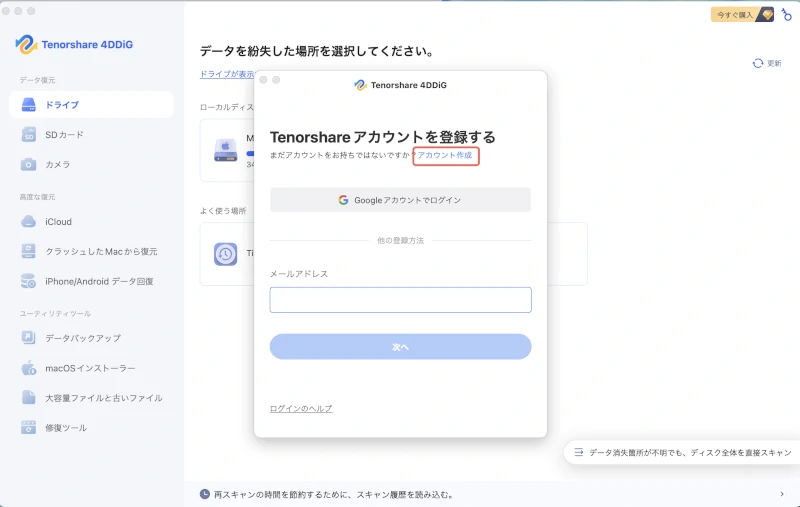Open iPhone/Android データ回復 icon
This screenshot has width=800, height=507.
pos(29,281)
